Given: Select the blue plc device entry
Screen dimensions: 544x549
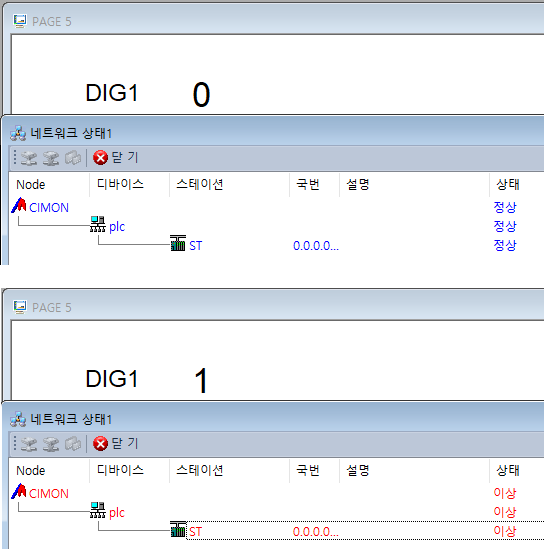Looking at the screenshot, I should click(x=117, y=227).
